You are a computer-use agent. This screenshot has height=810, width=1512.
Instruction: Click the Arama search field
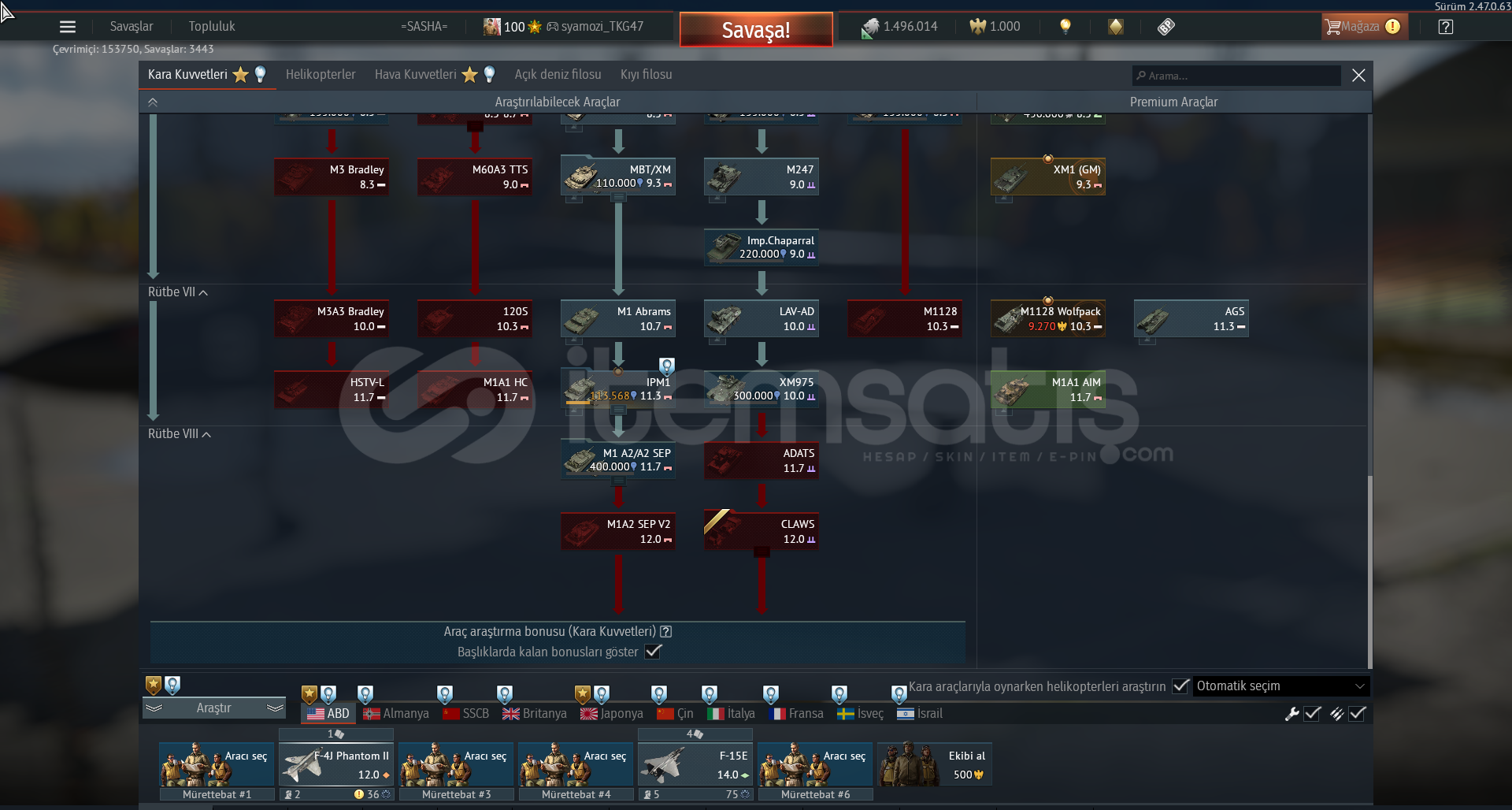coord(1236,76)
